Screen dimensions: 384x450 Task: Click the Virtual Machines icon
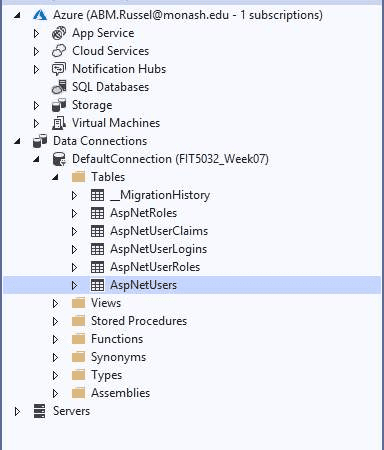click(x=59, y=123)
